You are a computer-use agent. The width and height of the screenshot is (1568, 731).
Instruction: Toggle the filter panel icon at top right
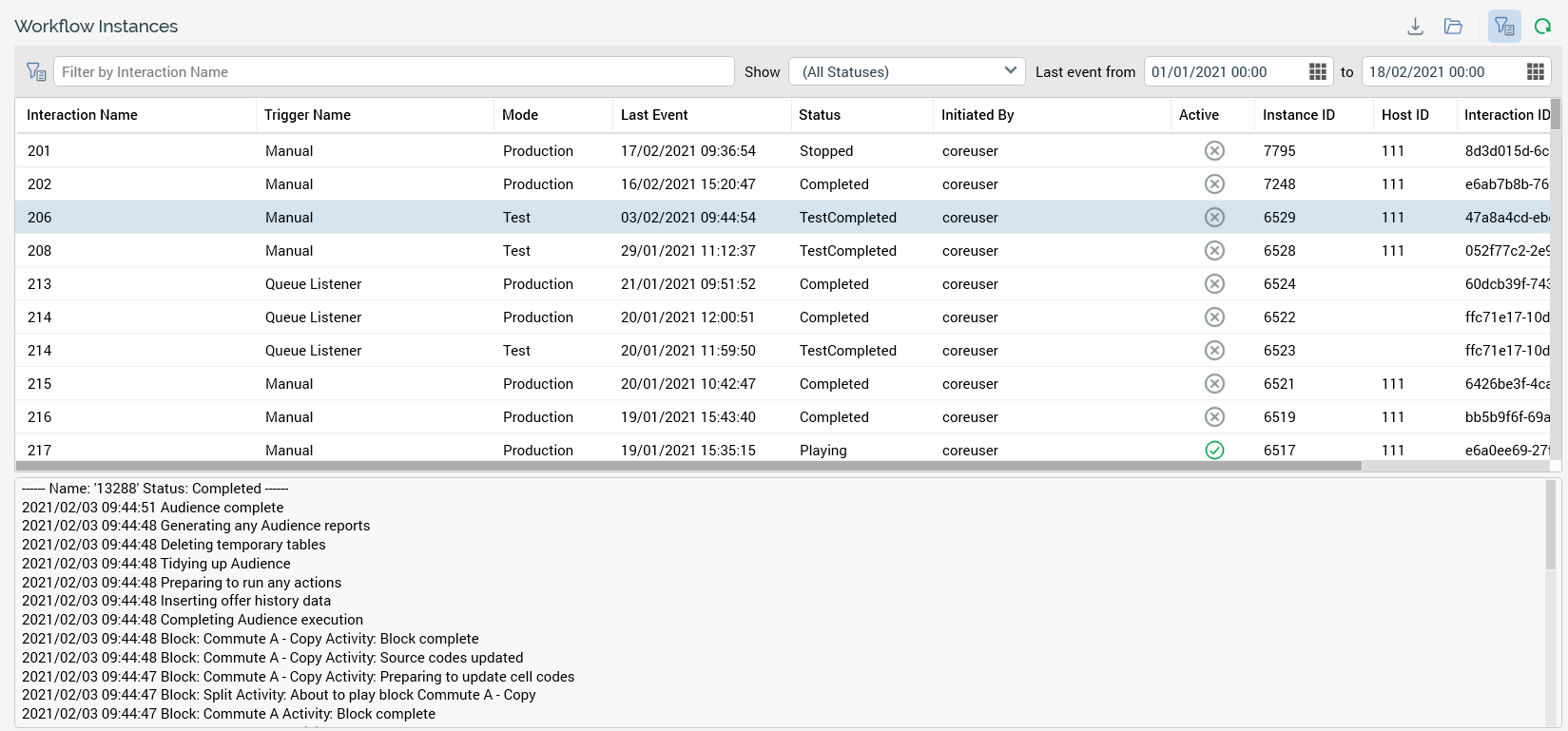(1504, 27)
